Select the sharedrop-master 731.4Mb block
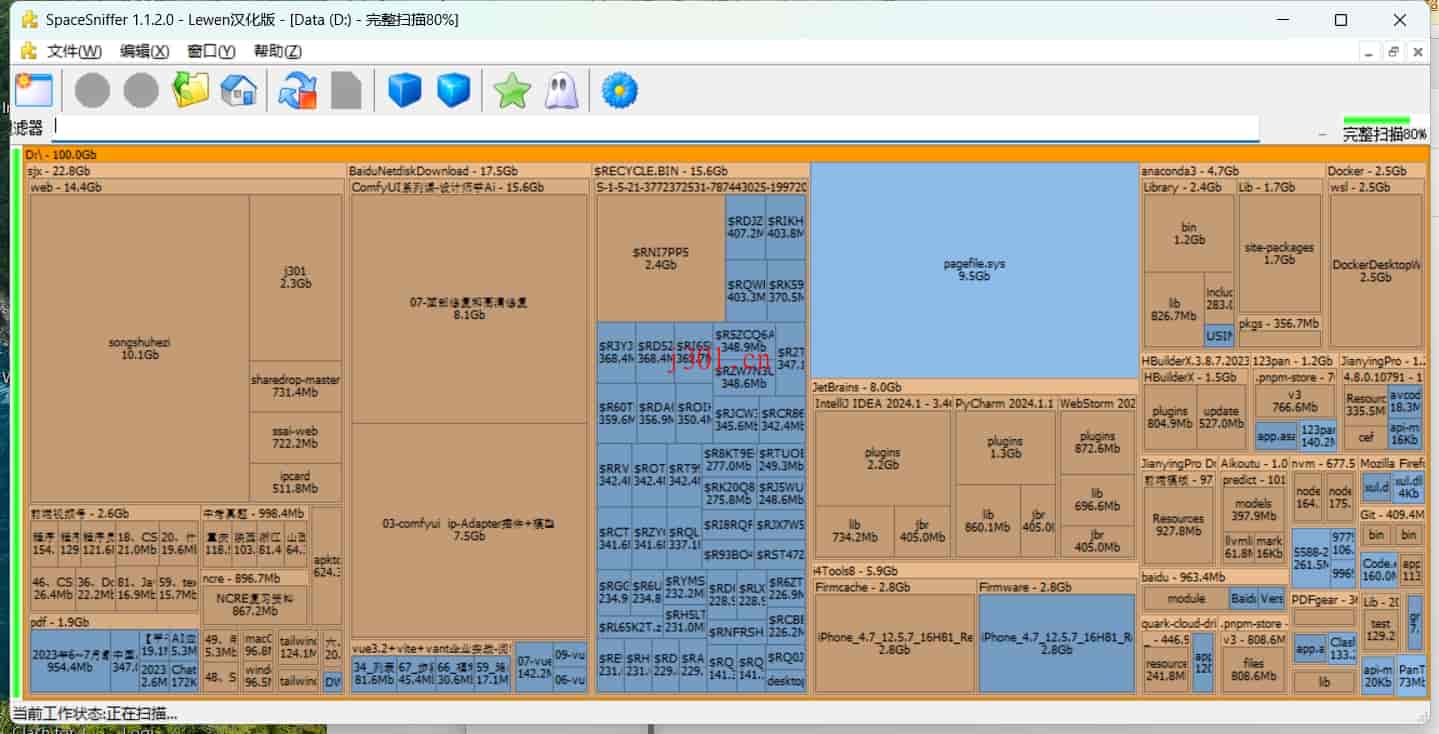This screenshot has width=1439, height=734. 295,386
